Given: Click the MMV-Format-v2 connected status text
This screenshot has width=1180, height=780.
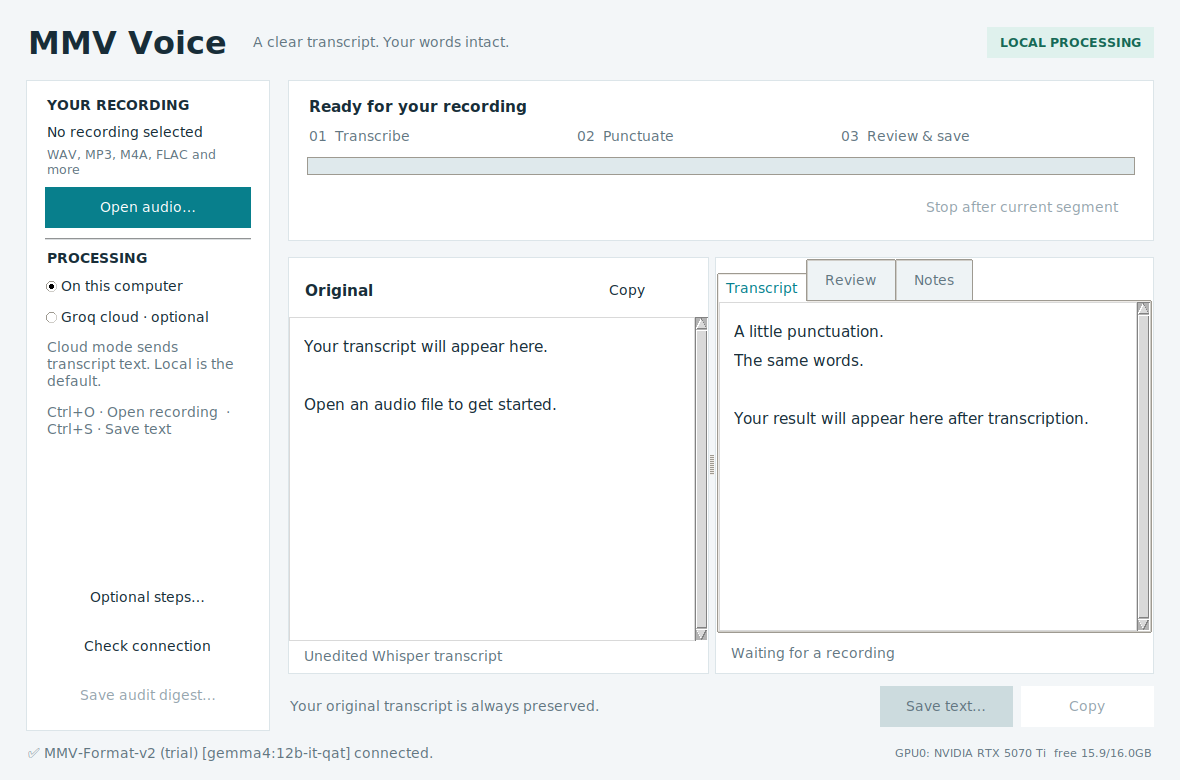Looking at the screenshot, I should pos(239,753).
